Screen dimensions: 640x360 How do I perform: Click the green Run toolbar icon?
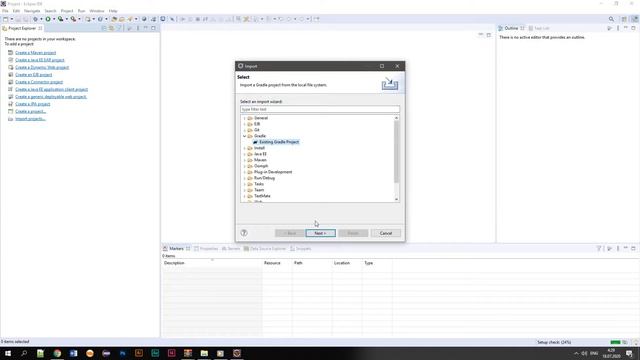point(48,19)
